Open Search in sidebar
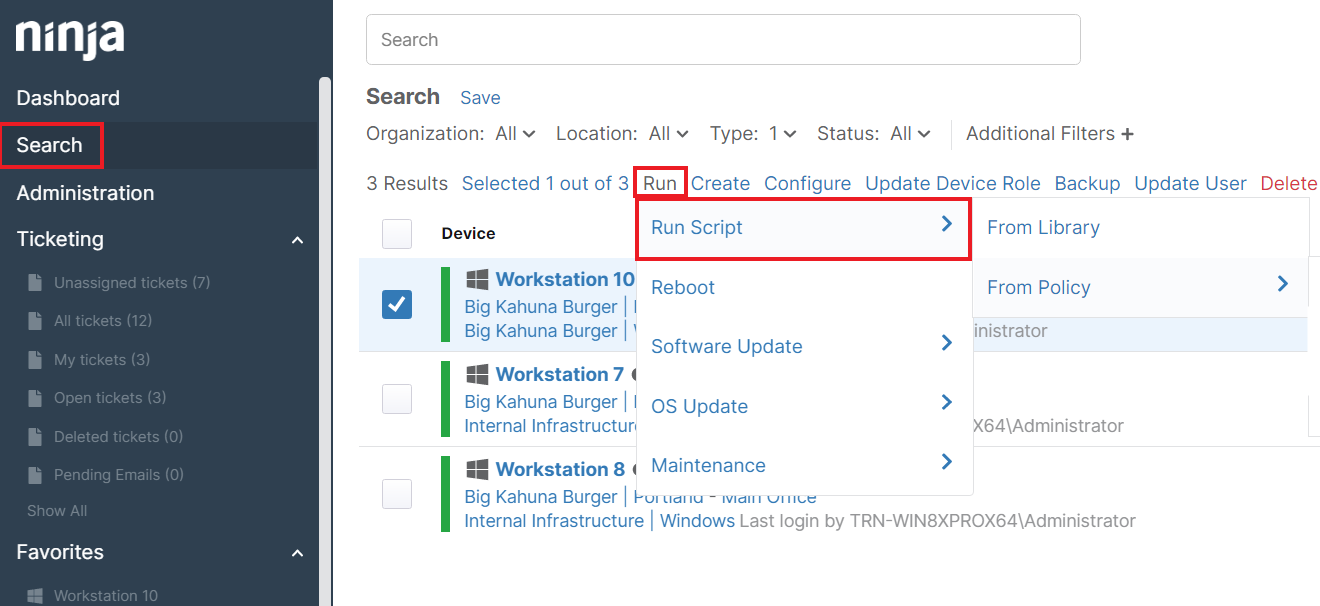 pos(49,145)
